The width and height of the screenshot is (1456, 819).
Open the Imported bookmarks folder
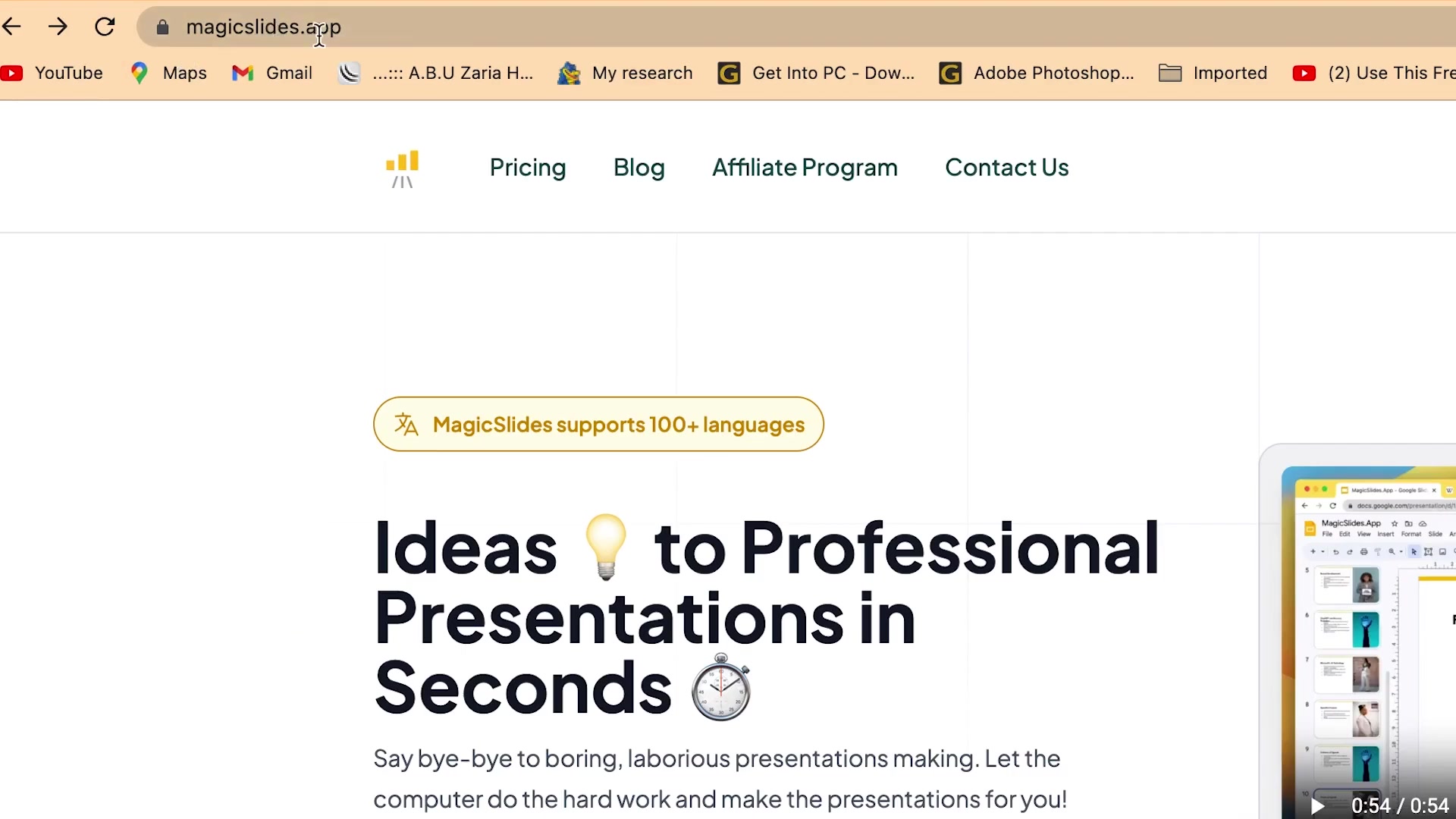tap(1213, 74)
